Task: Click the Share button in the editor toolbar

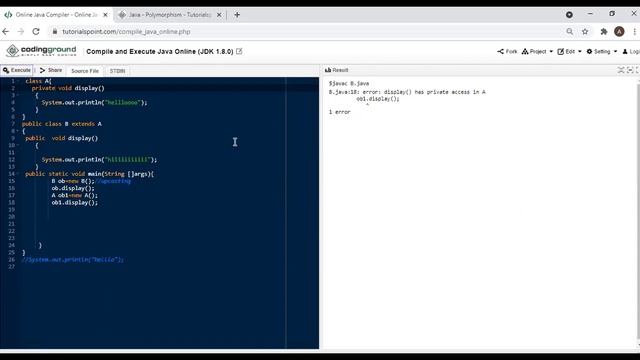Action: tap(51, 70)
